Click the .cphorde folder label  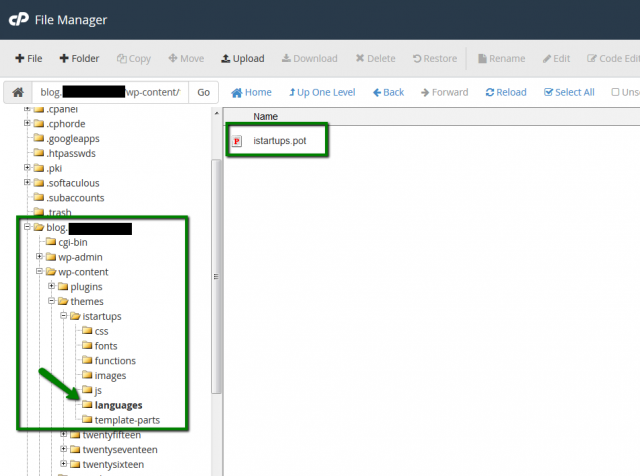(66, 124)
